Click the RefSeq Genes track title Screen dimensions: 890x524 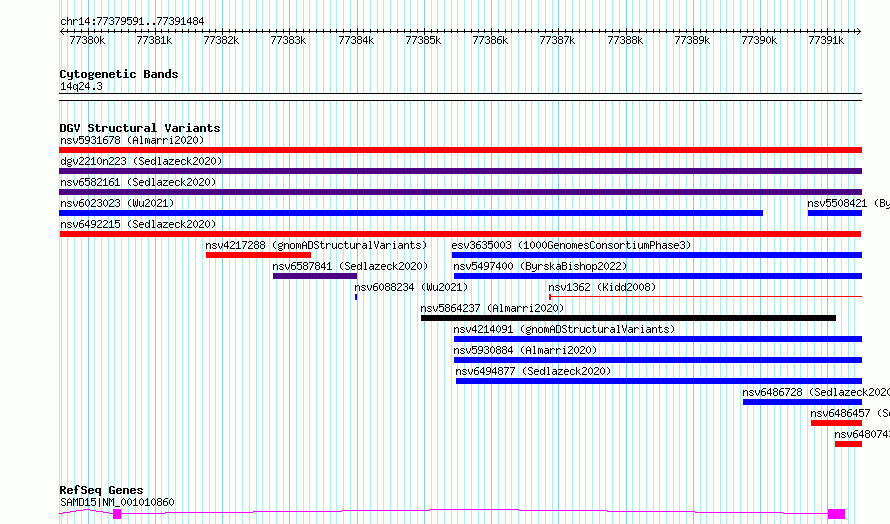pyautogui.click(x=101, y=490)
